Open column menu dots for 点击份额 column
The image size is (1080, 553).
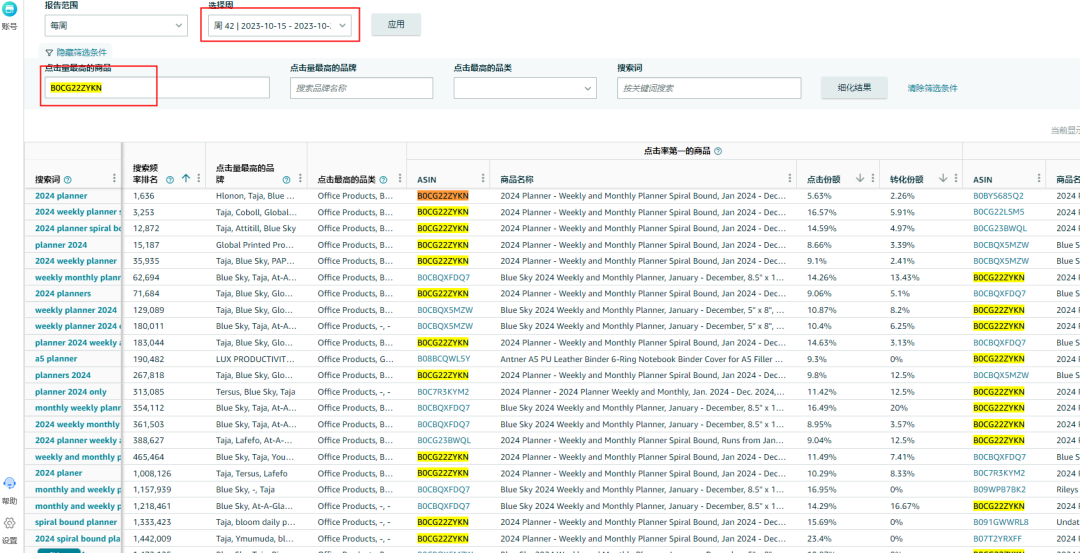pyautogui.click(x=873, y=178)
